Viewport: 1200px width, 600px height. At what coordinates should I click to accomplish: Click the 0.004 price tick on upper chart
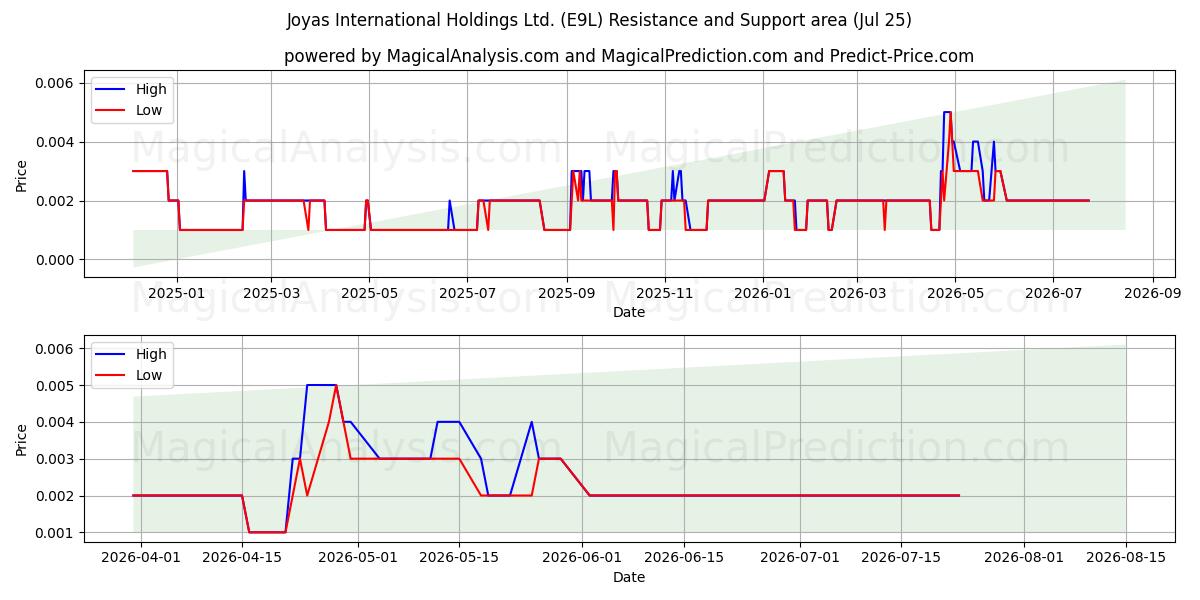coord(56,142)
